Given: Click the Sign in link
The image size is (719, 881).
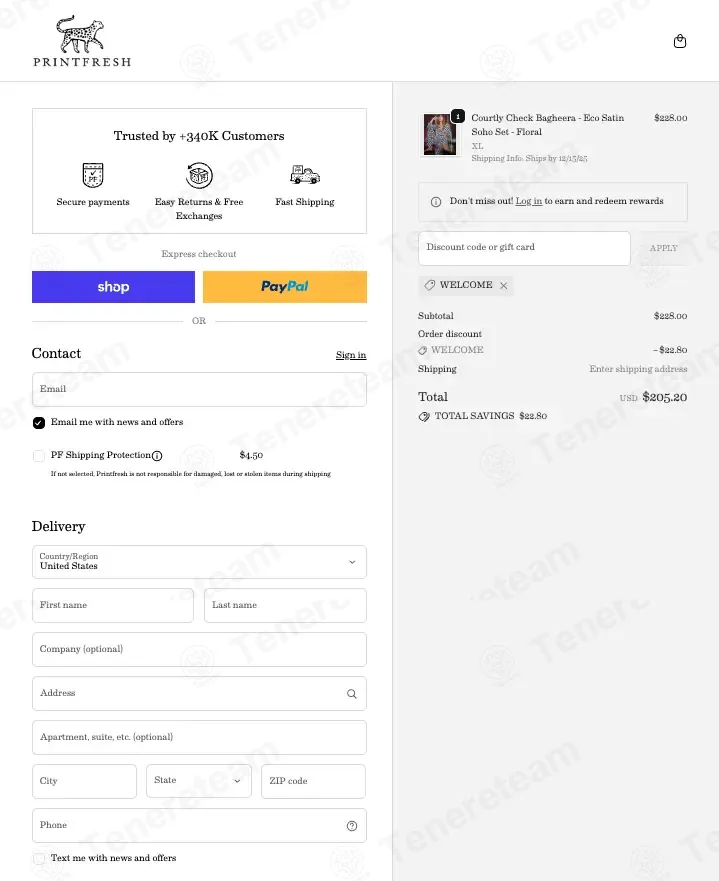Looking at the screenshot, I should coord(350,355).
